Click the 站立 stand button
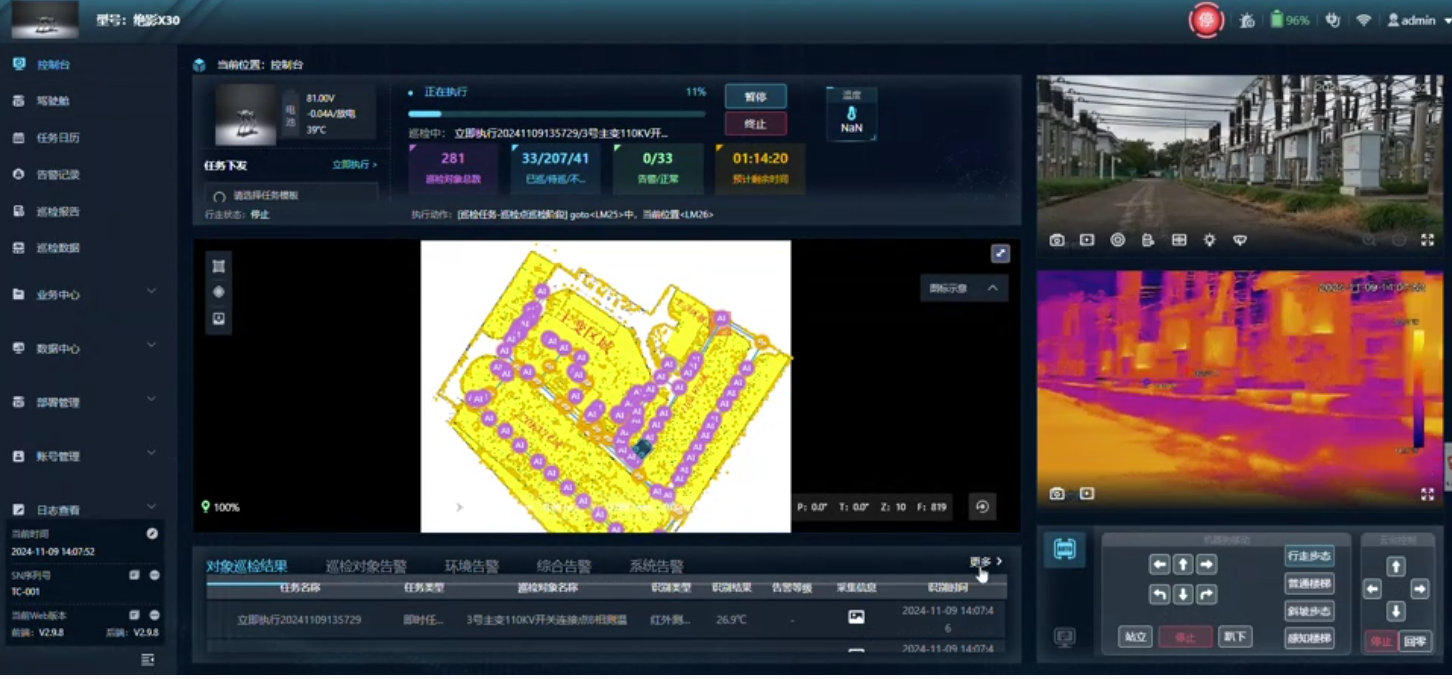The width and height of the screenshot is (1452, 679). click(1135, 637)
